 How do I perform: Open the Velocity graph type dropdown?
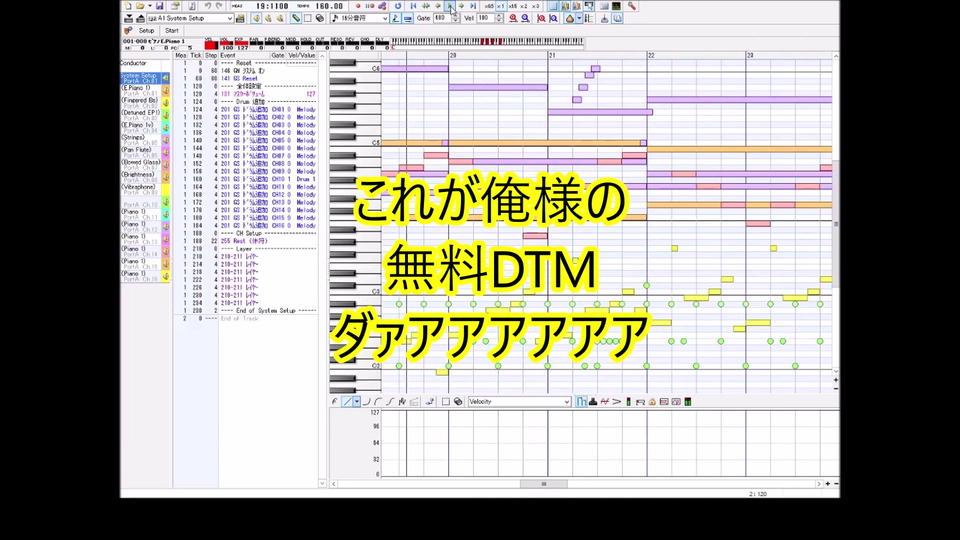tap(519, 402)
